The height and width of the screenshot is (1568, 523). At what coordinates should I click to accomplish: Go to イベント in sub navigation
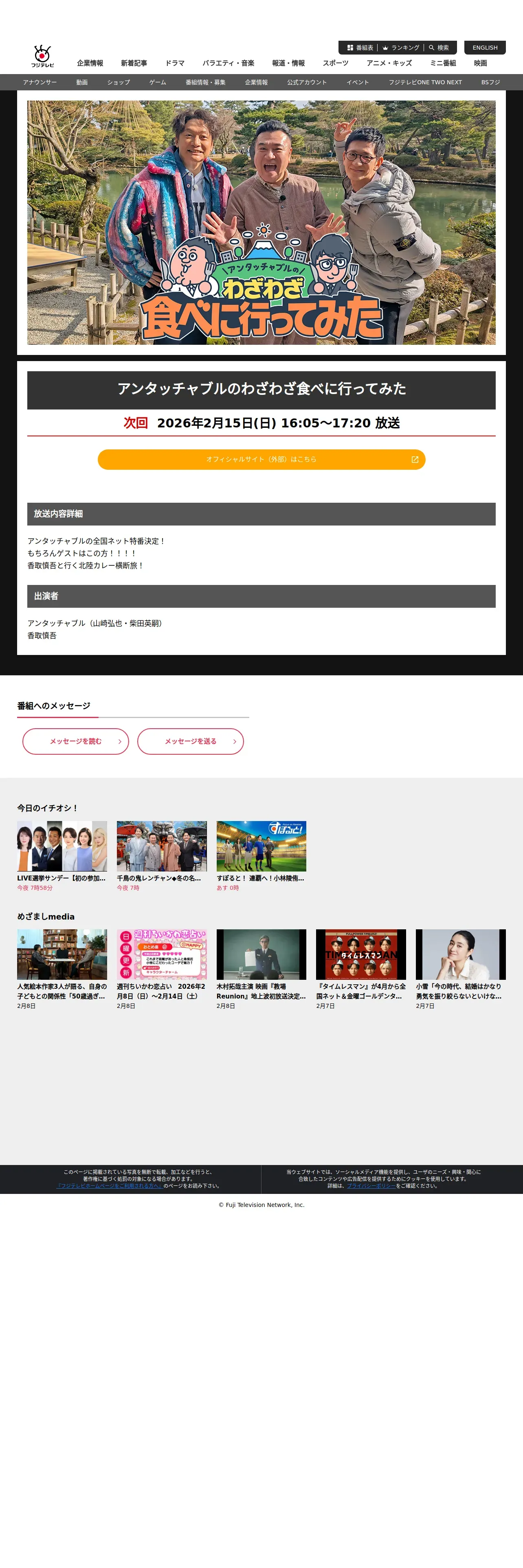click(357, 82)
